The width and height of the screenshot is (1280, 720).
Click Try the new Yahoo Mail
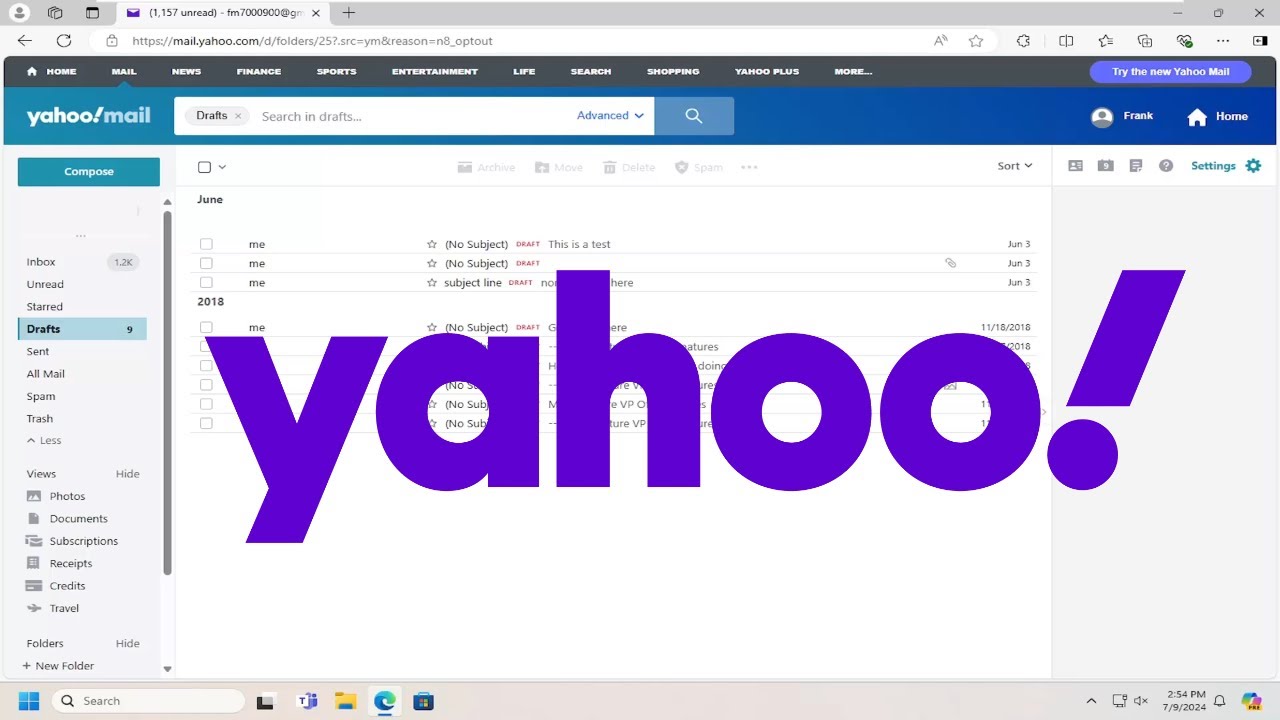coord(1170,72)
